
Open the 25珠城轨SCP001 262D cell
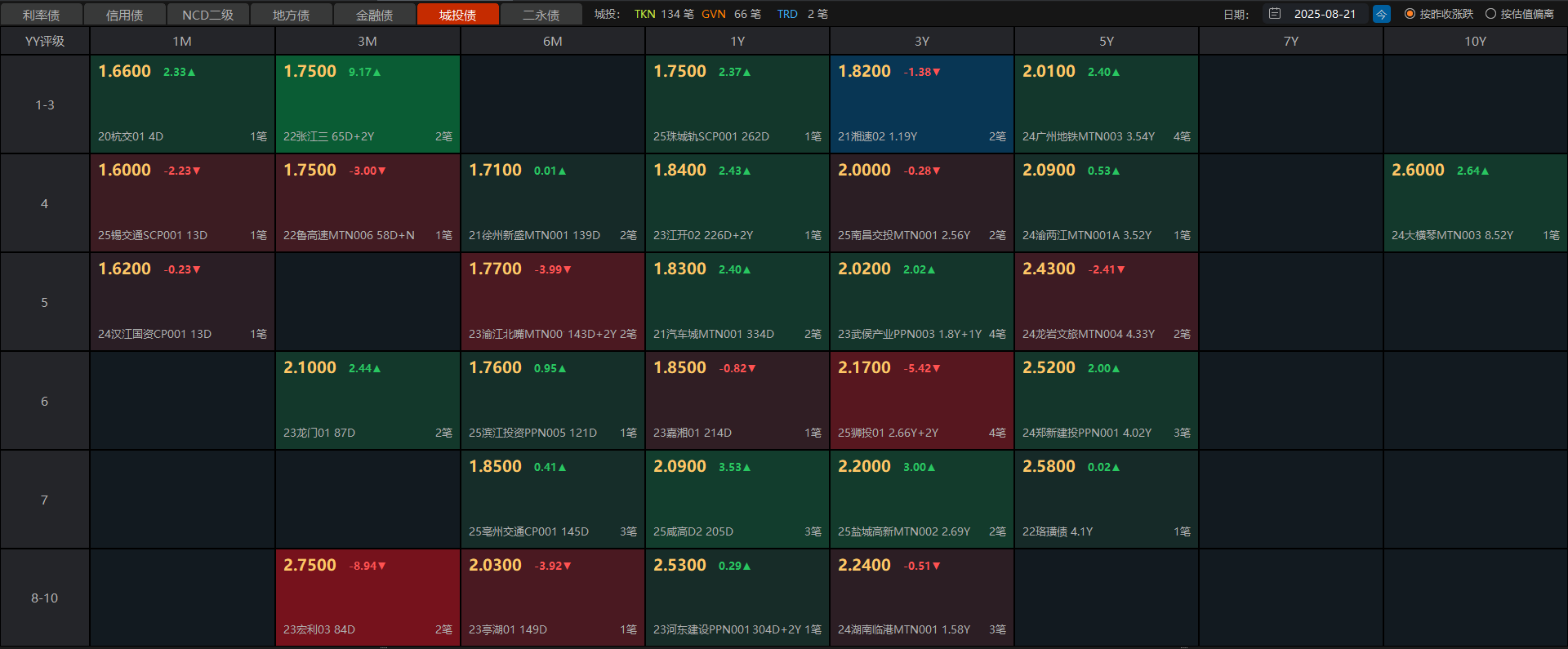[x=737, y=104]
